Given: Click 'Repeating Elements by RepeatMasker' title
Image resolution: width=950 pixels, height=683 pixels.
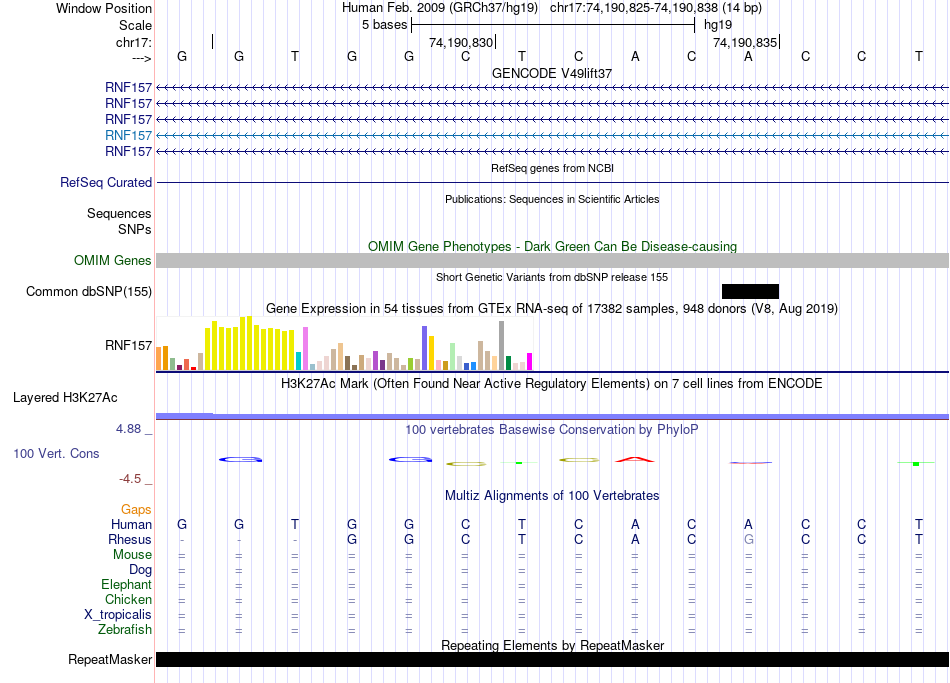Looking at the screenshot, I should [x=552, y=645].
